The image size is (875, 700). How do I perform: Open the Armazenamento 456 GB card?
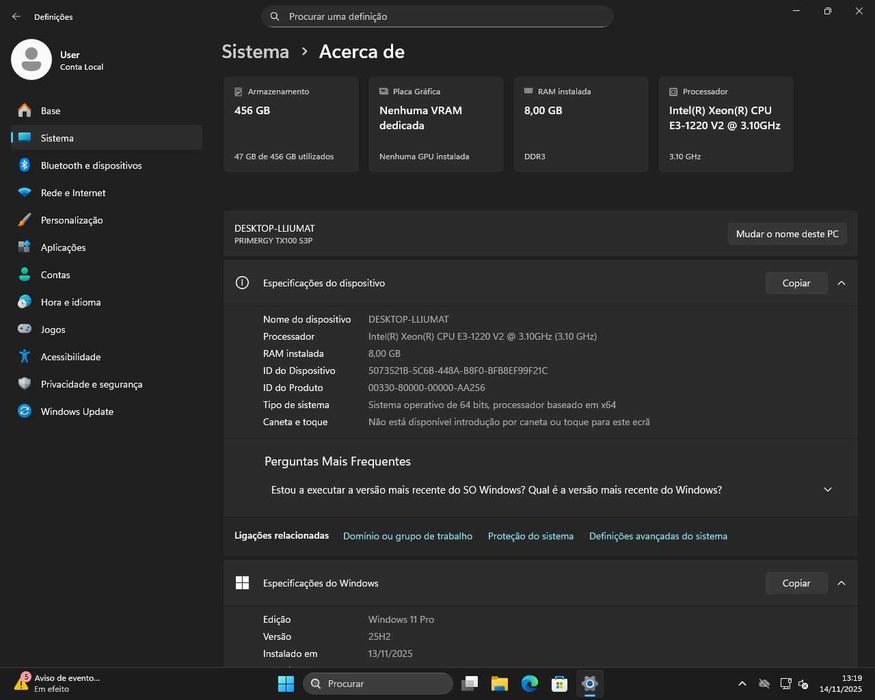pyautogui.click(x=291, y=124)
